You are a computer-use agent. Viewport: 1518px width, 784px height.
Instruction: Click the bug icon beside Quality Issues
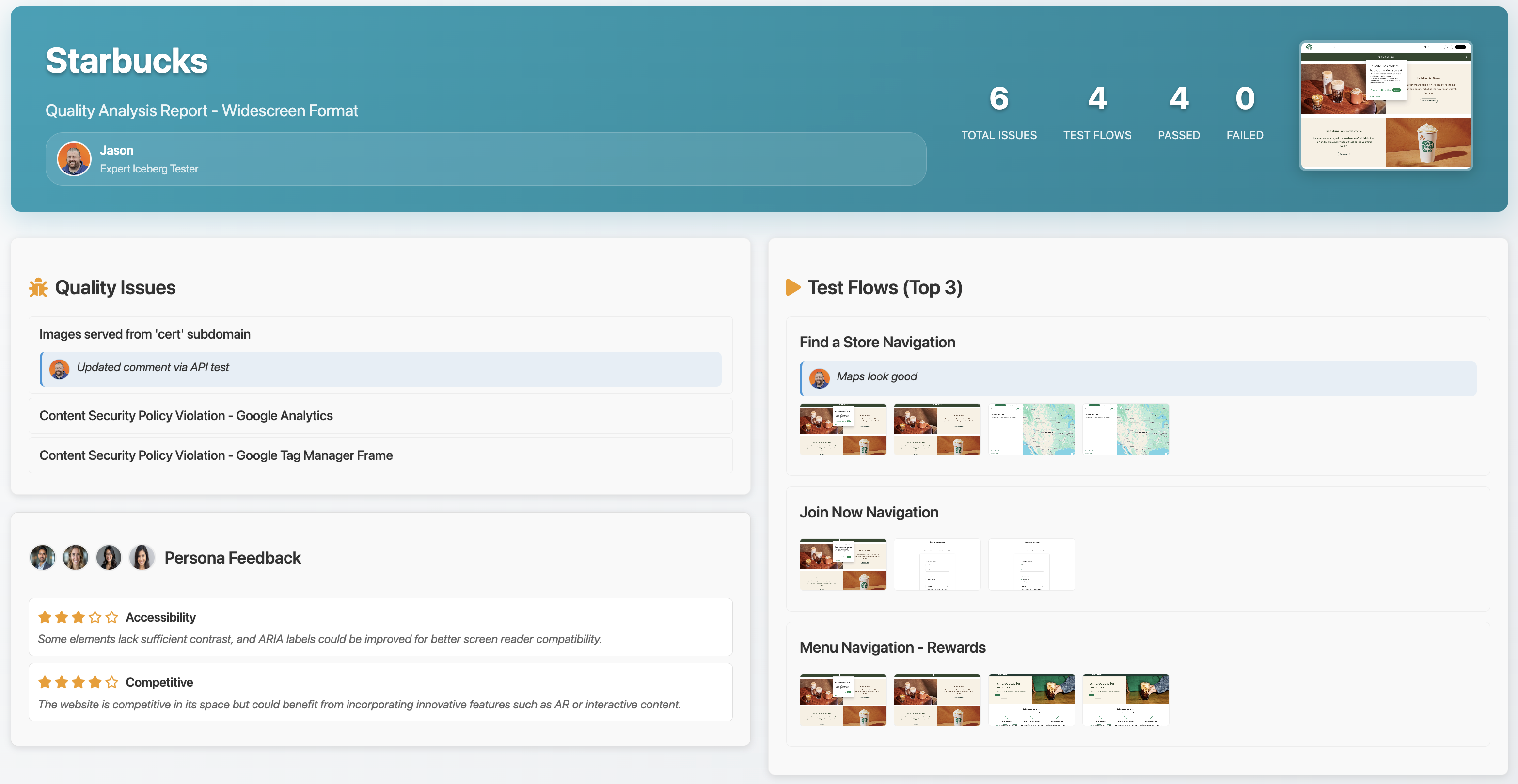click(37, 287)
